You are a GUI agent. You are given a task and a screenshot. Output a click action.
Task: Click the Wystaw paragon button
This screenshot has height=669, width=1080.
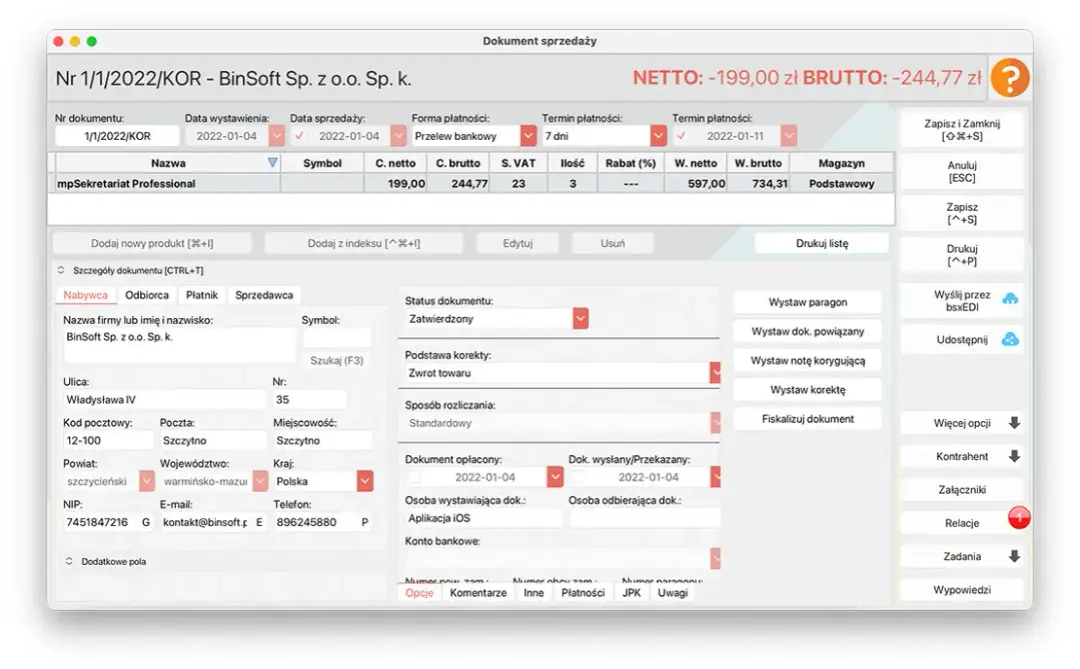[x=807, y=301]
